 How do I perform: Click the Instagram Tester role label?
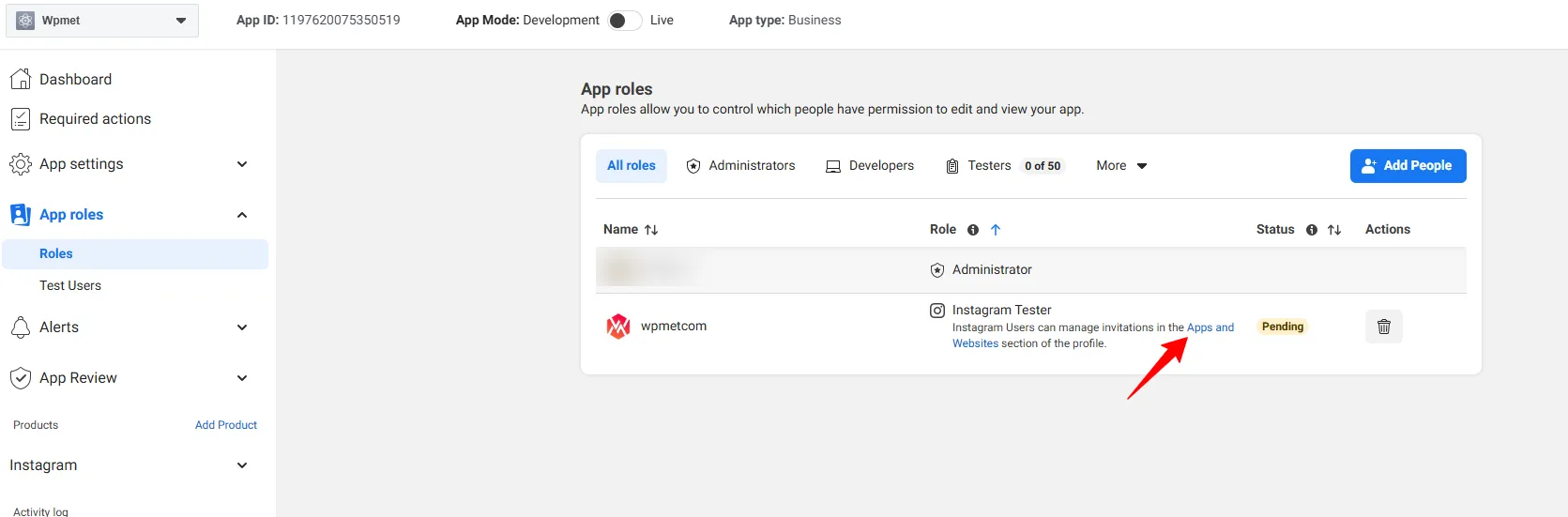point(1002,311)
